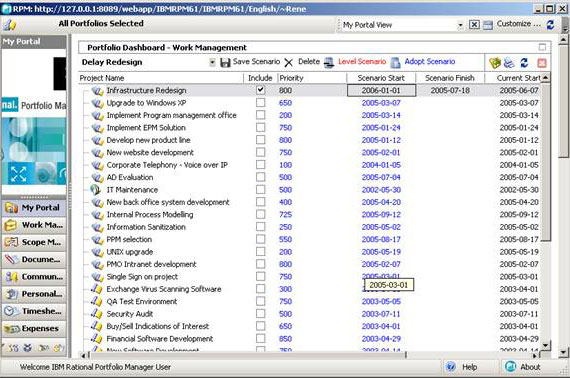Sort by Project Name column header
570x378 pixels.
(x=161, y=78)
